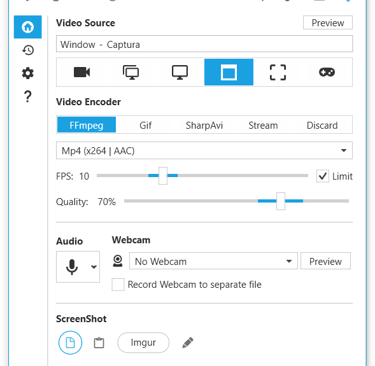The width and height of the screenshot is (375, 366).
Task: Expand the Mp4 (x264 | AAC) codec dropdown
Action: 204,151
